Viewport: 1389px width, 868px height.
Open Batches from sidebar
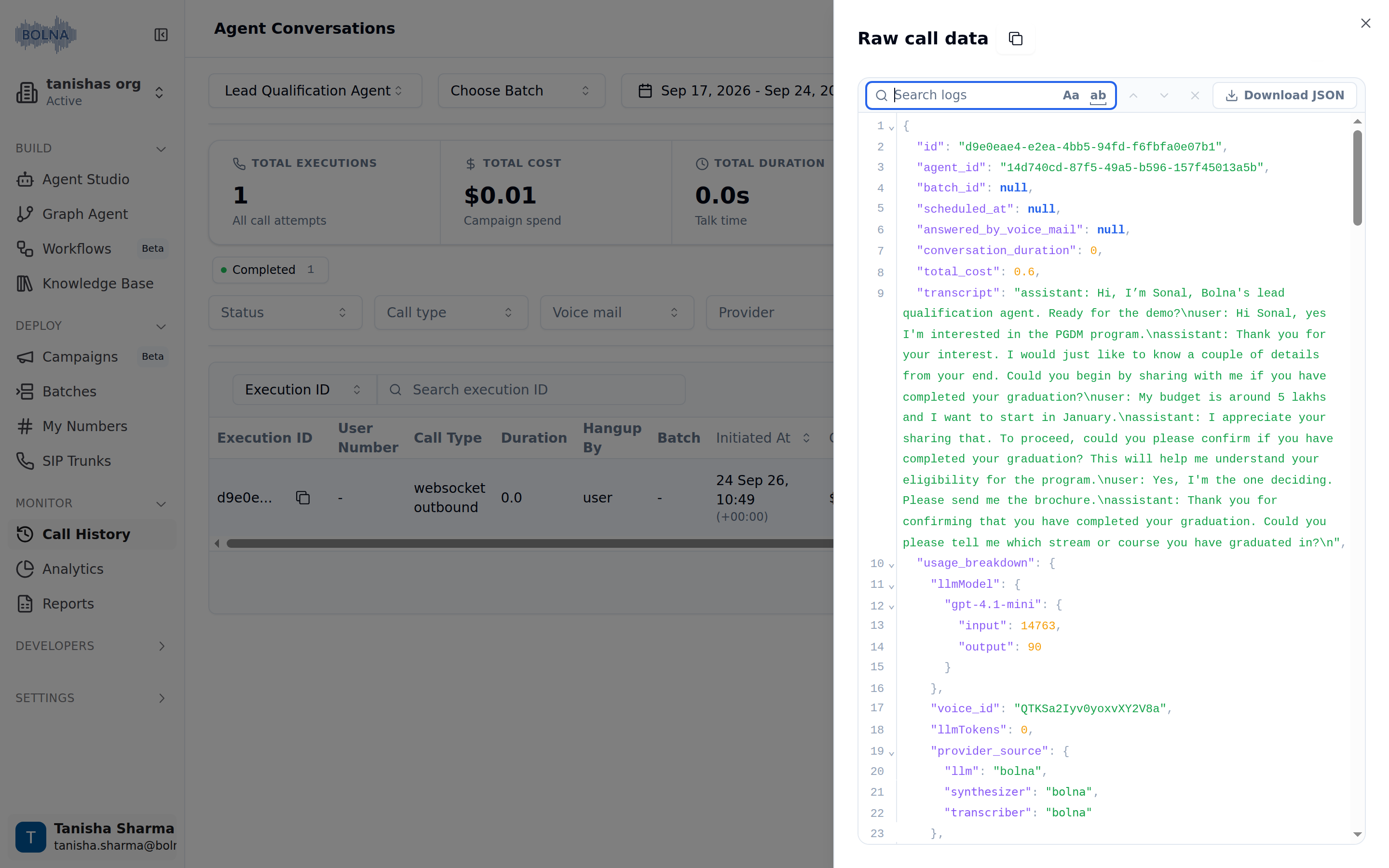click(x=93, y=392)
